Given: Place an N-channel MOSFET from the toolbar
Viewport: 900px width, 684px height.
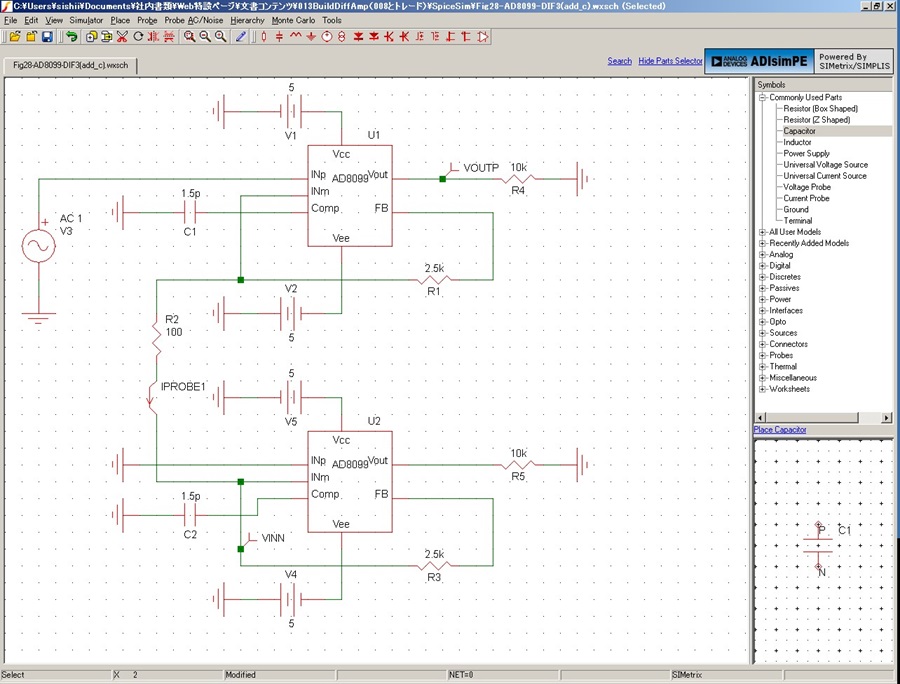Looking at the screenshot, I should pyautogui.click(x=420, y=37).
